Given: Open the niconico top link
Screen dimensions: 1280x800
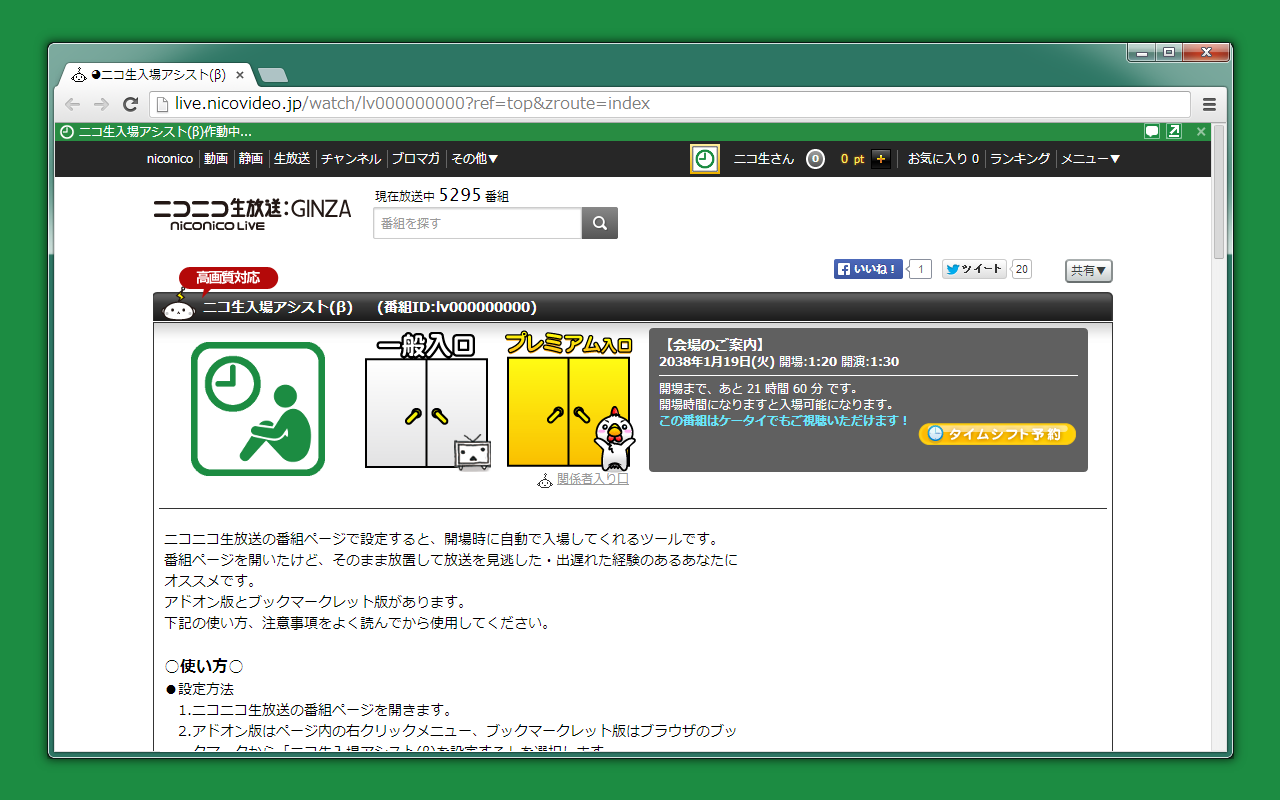Looking at the screenshot, I should 170,159.
